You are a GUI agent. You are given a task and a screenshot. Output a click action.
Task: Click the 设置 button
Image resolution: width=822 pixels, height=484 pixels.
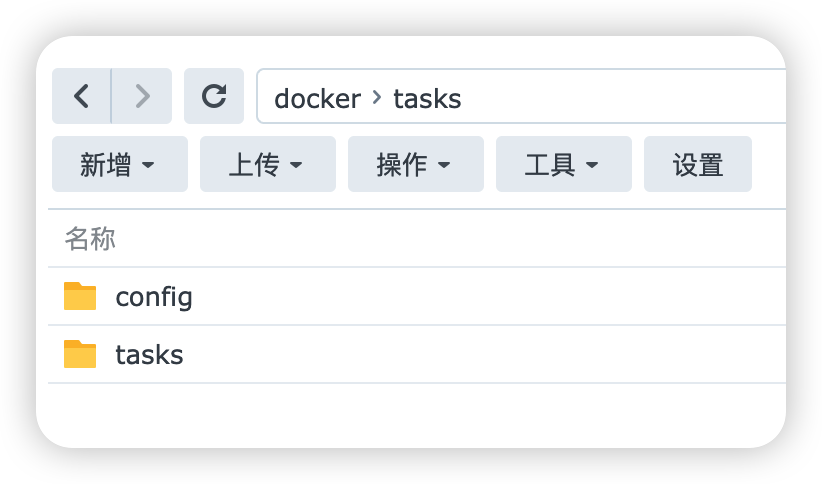click(698, 164)
